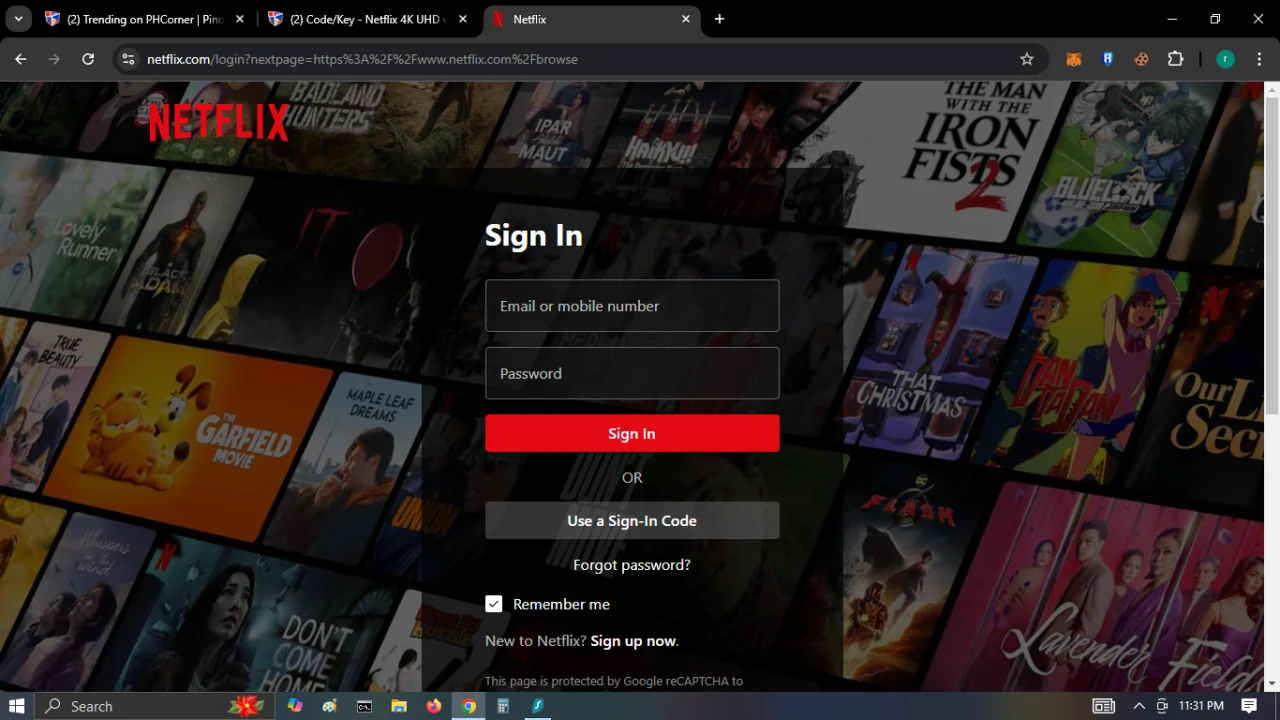Open the notification center icon

(1249, 706)
